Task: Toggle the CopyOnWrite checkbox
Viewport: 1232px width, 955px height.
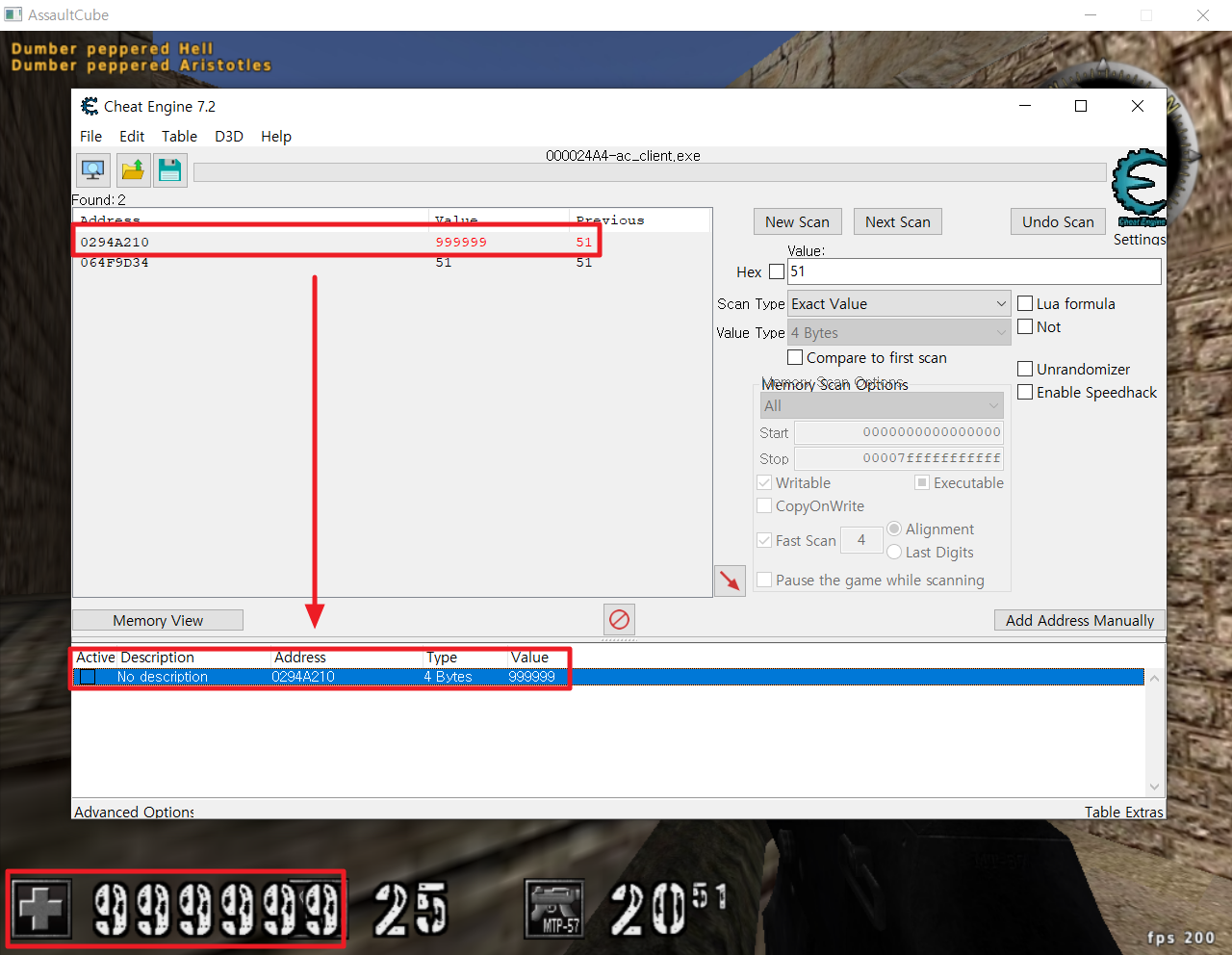Action: [x=764, y=505]
